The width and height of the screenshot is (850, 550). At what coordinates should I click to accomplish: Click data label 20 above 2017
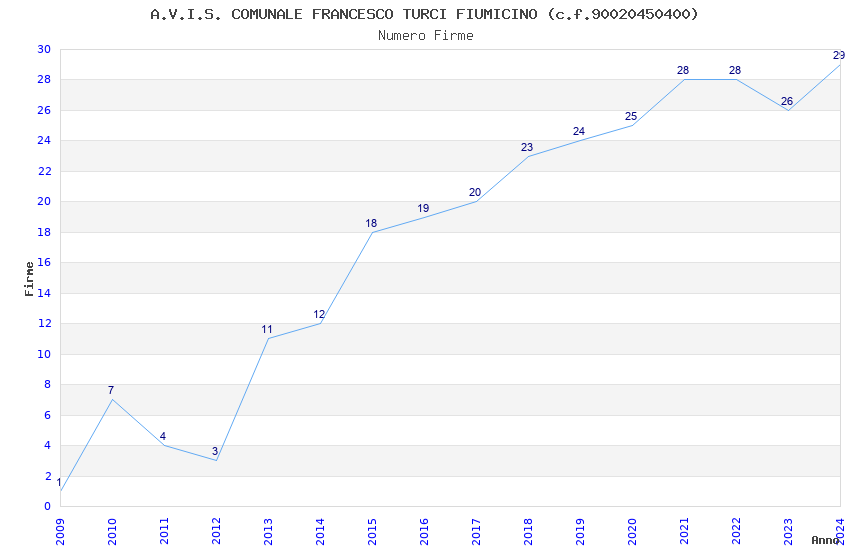coord(475,192)
